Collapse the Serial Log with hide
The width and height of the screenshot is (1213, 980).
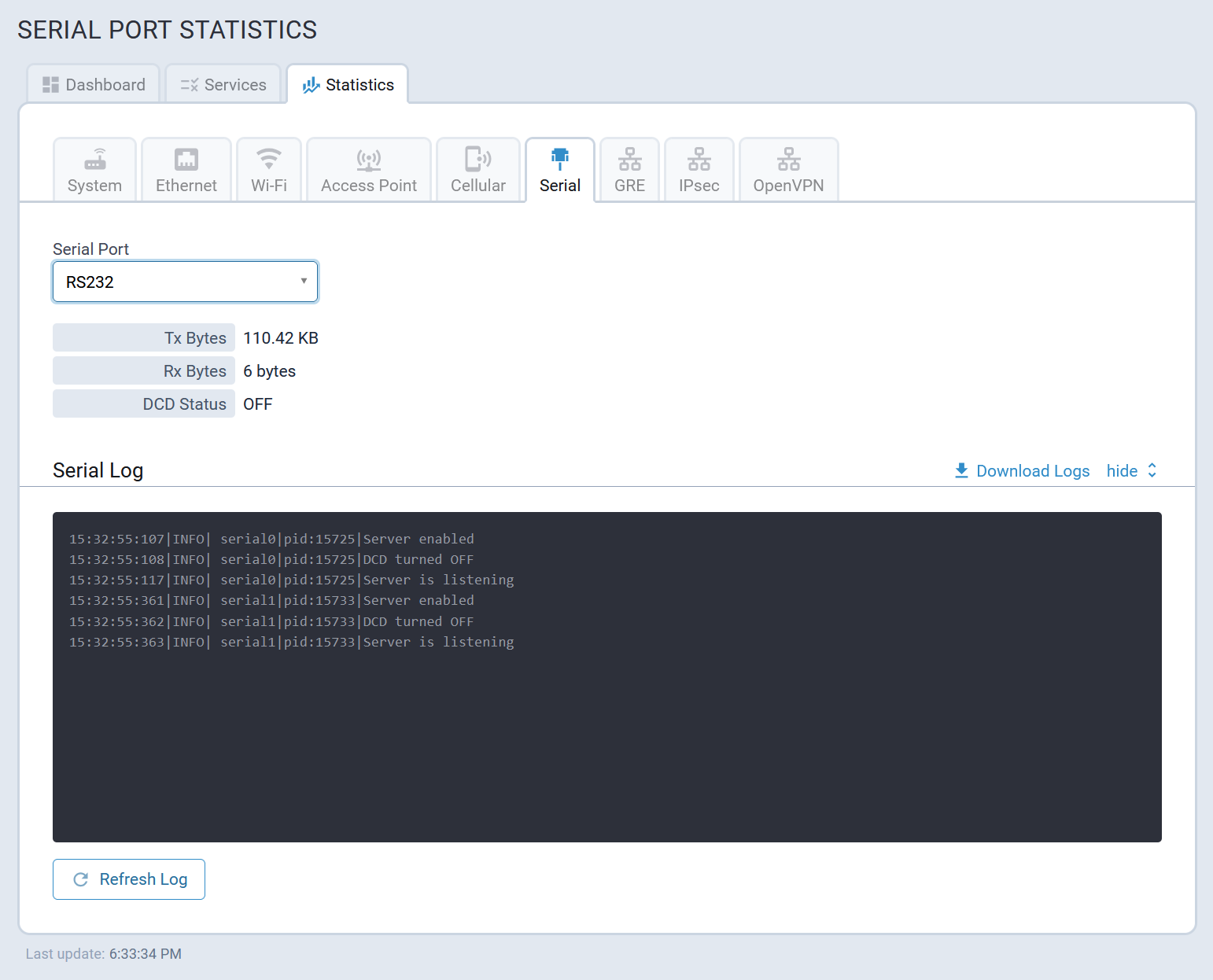pyautogui.click(x=1122, y=470)
